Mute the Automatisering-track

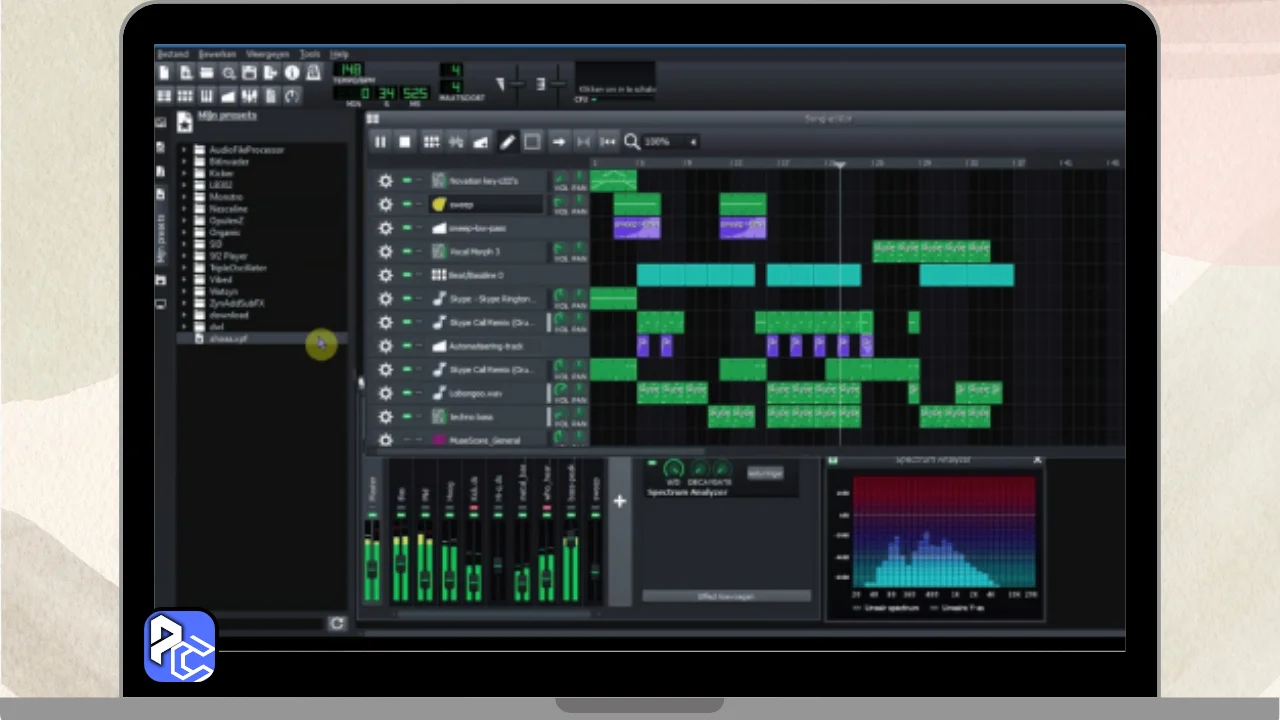407,346
